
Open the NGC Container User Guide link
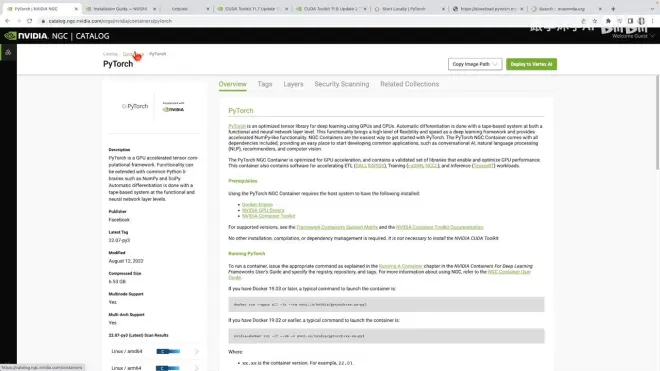[x=509, y=272]
